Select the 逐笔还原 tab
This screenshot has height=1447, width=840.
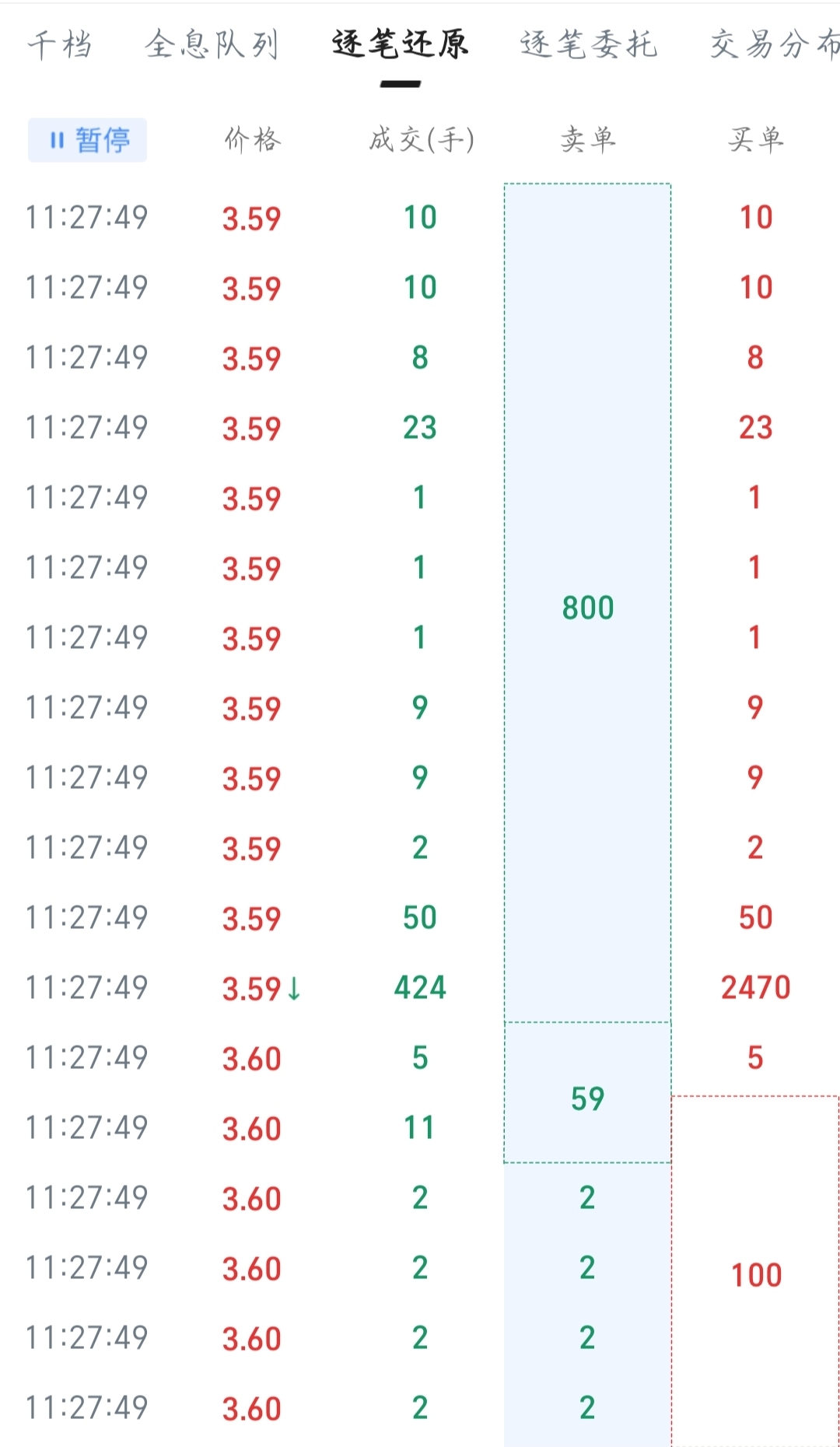(x=401, y=44)
